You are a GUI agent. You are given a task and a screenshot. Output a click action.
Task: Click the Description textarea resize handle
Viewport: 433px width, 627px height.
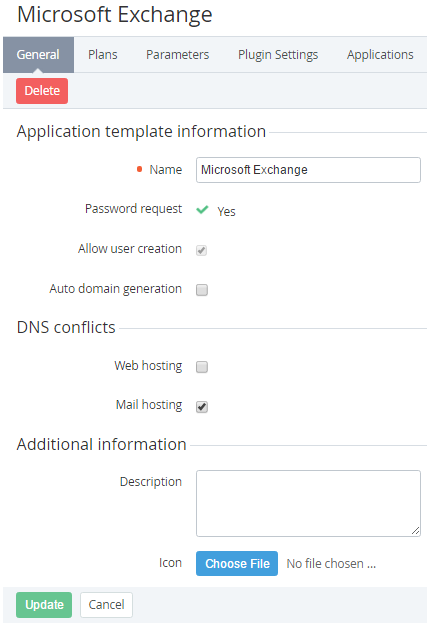(x=416, y=531)
